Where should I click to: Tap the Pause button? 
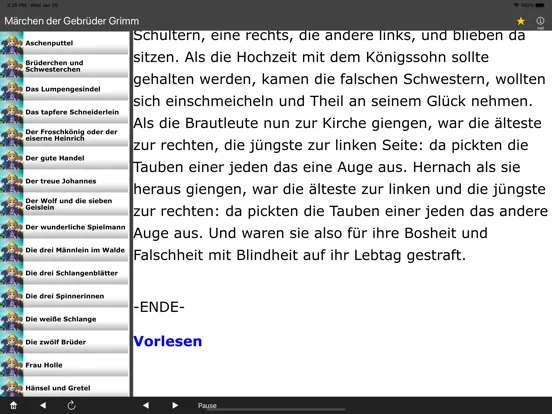(207, 406)
